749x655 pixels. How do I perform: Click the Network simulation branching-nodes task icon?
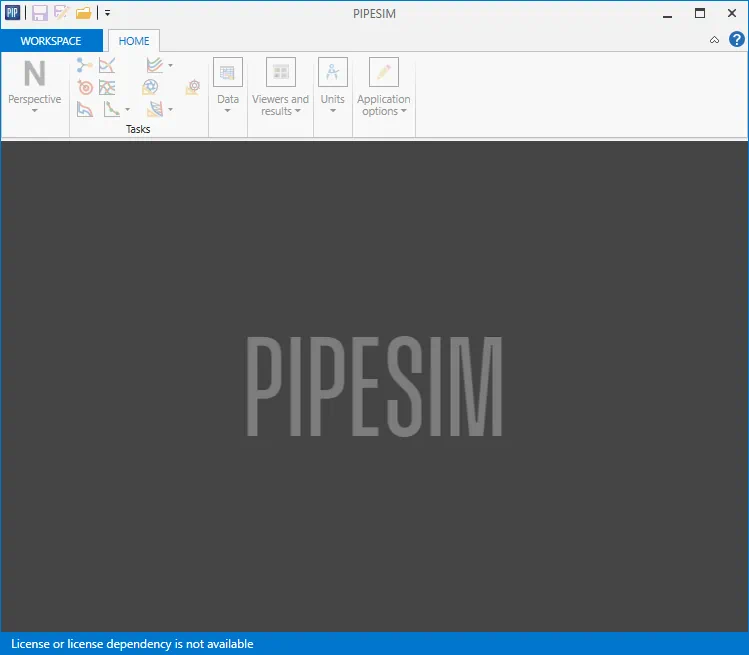point(85,65)
